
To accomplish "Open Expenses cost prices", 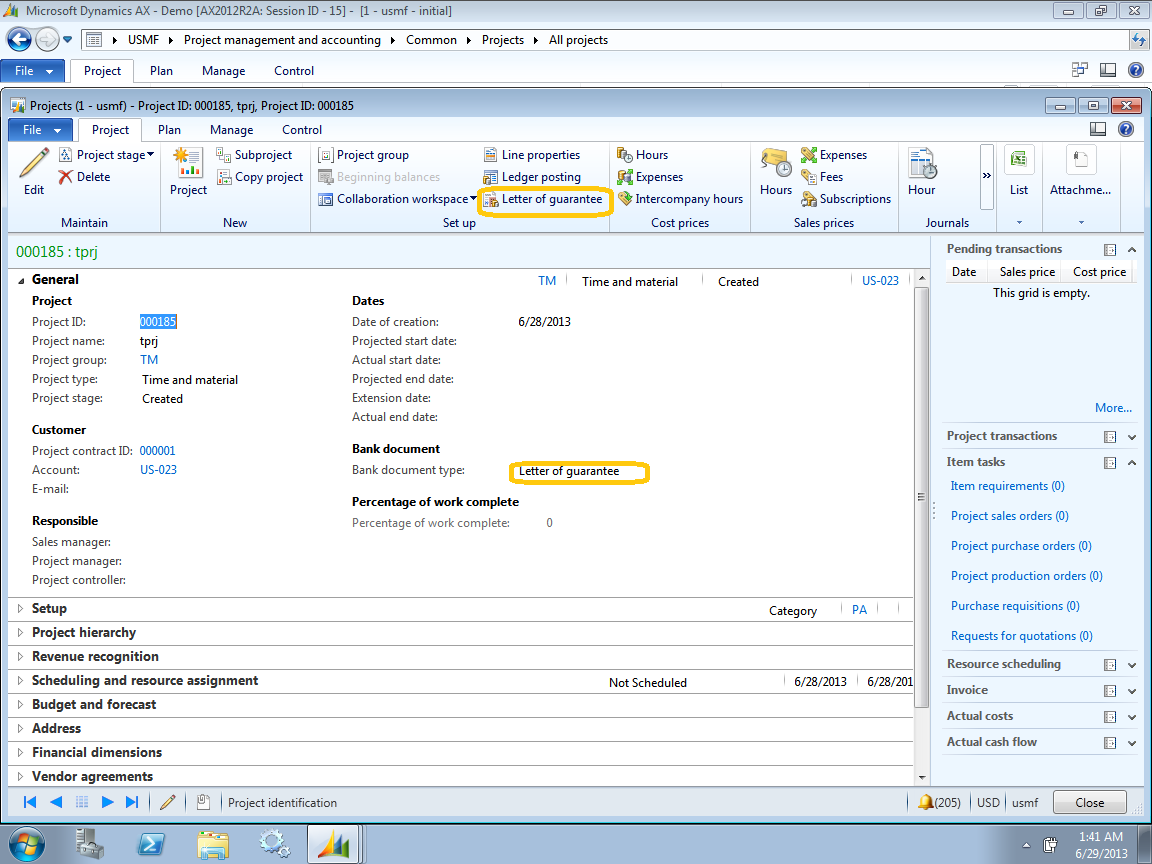I will [x=650, y=177].
